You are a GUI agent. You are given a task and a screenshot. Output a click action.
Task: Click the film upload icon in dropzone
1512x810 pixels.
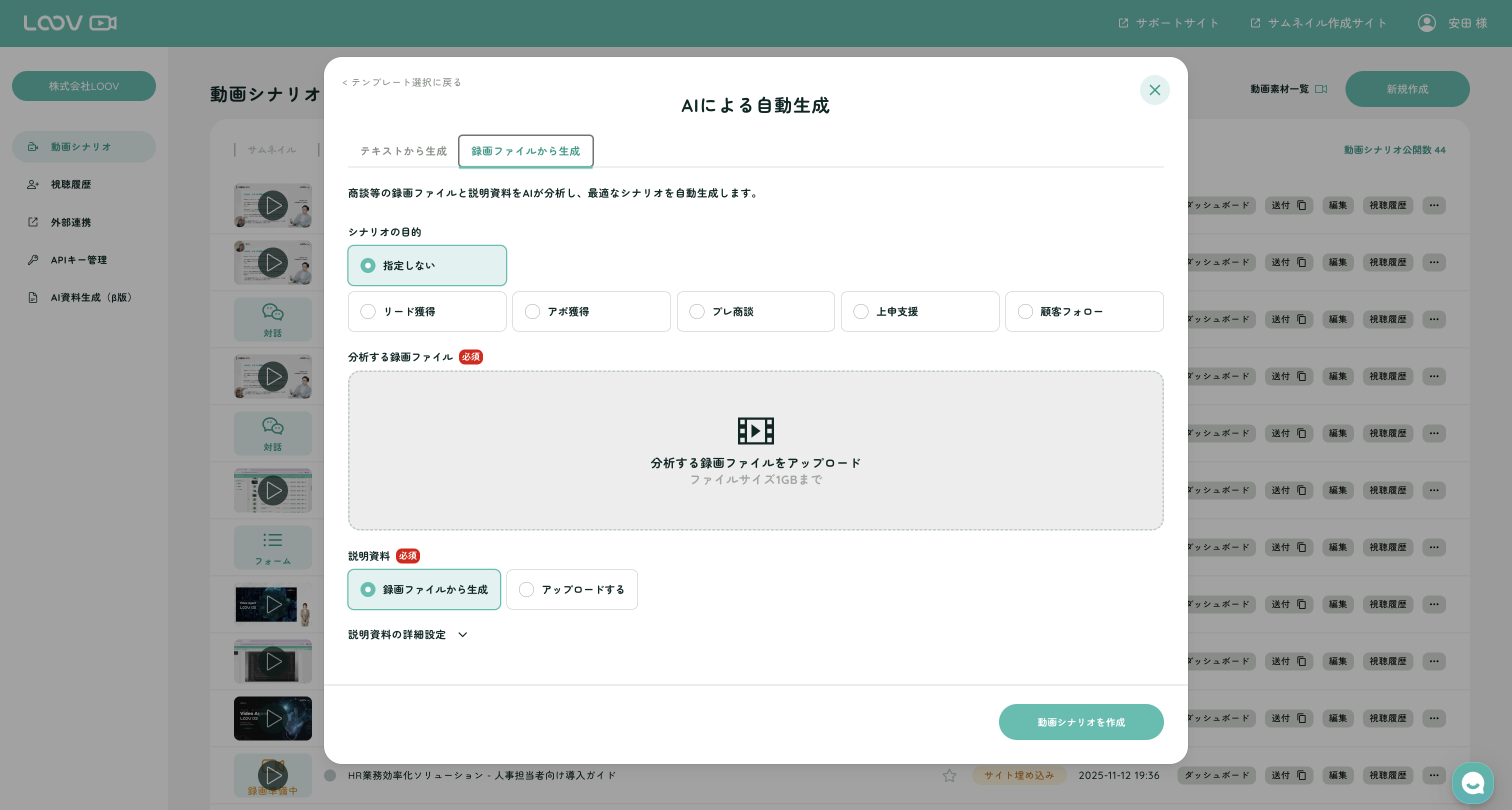pos(755,431)
